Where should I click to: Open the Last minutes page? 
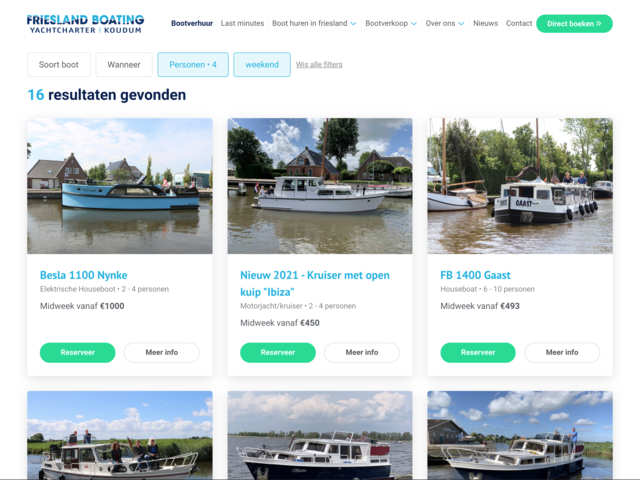[x=242, y=23]
